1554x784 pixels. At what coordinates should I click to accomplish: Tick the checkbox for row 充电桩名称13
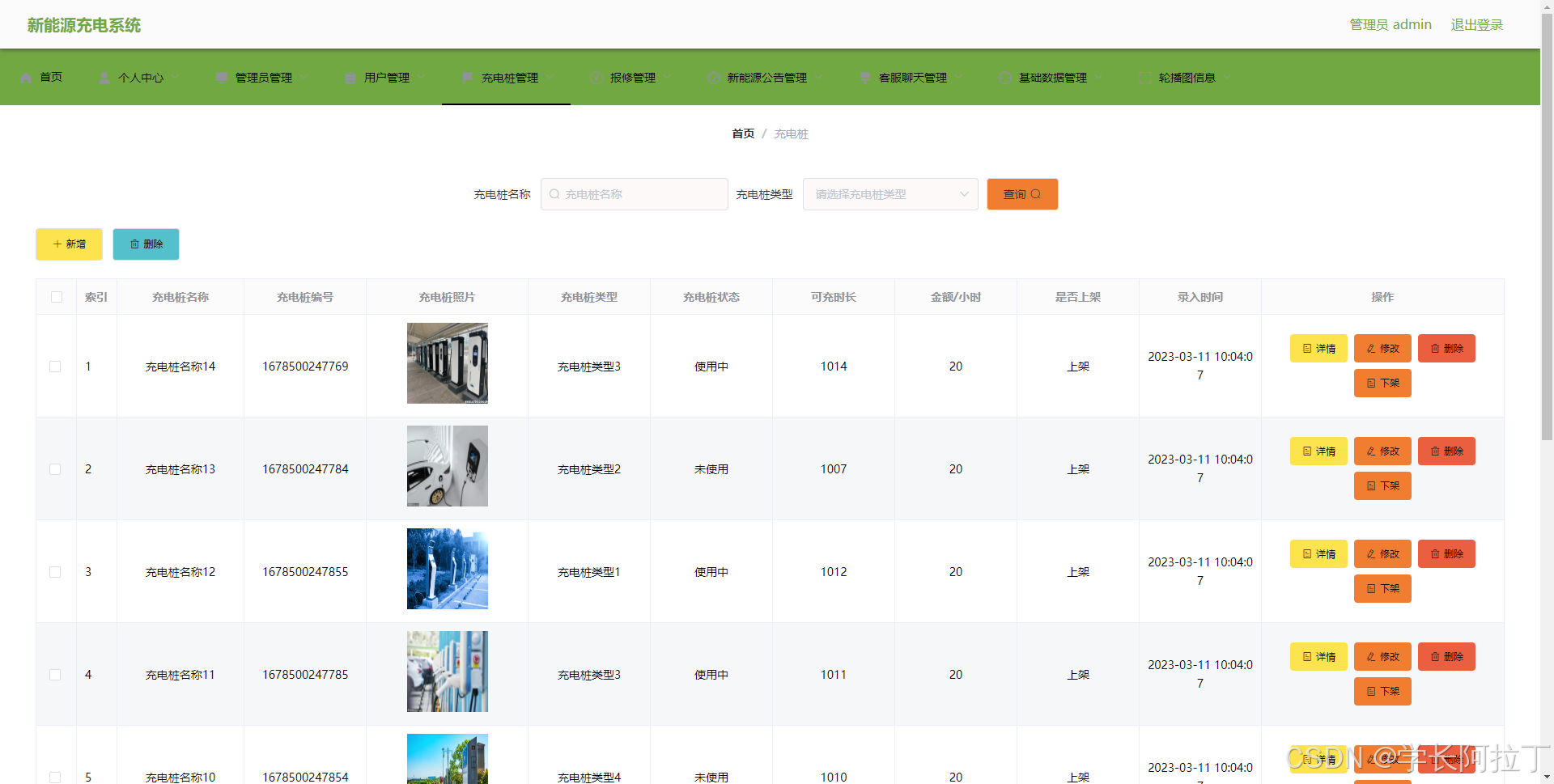55,468
